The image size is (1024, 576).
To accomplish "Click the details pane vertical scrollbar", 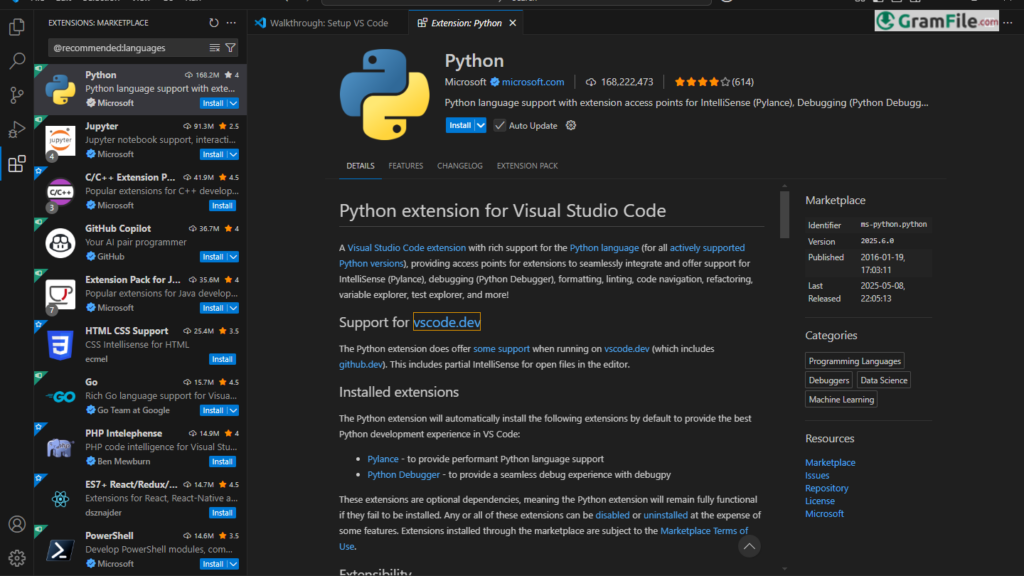I will click(784, 215).
